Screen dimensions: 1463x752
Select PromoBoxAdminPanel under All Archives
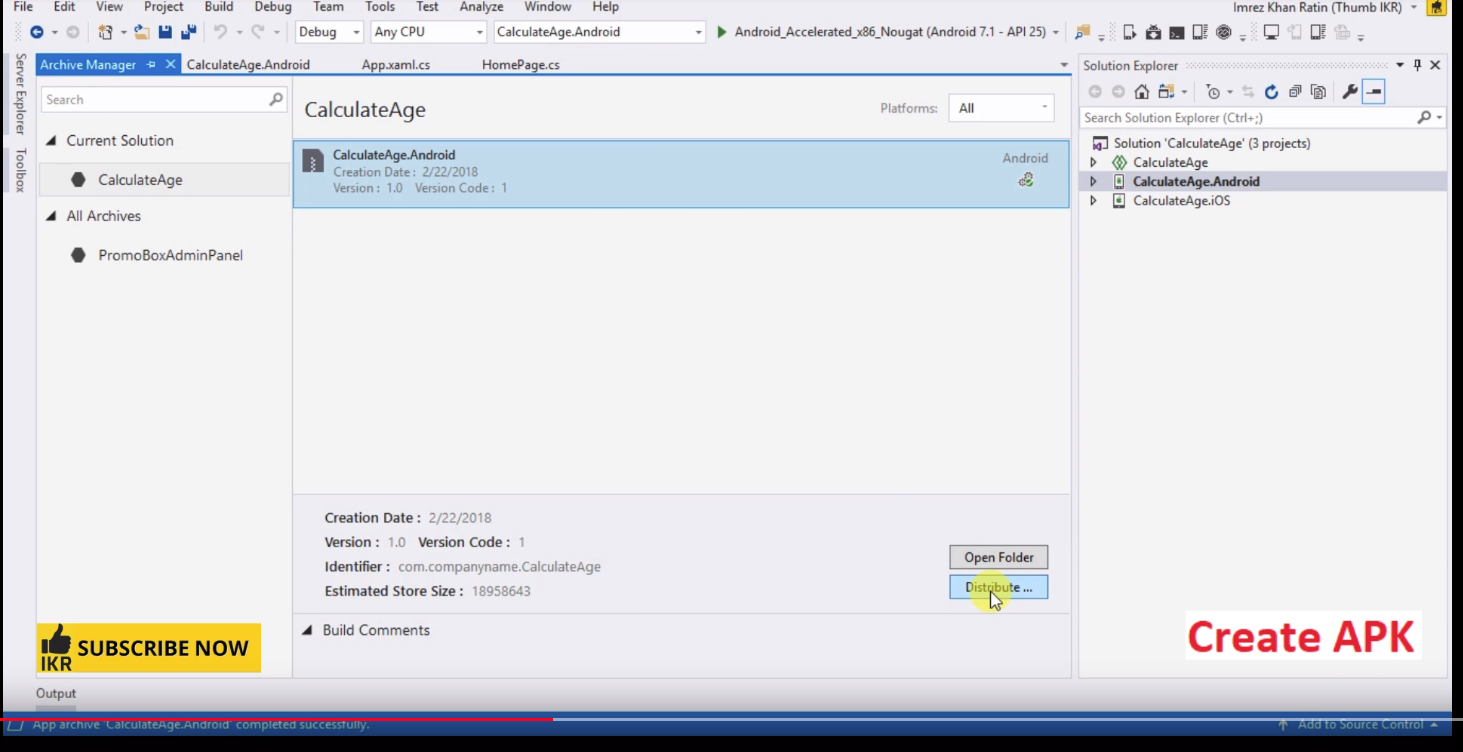click(170, 255)
